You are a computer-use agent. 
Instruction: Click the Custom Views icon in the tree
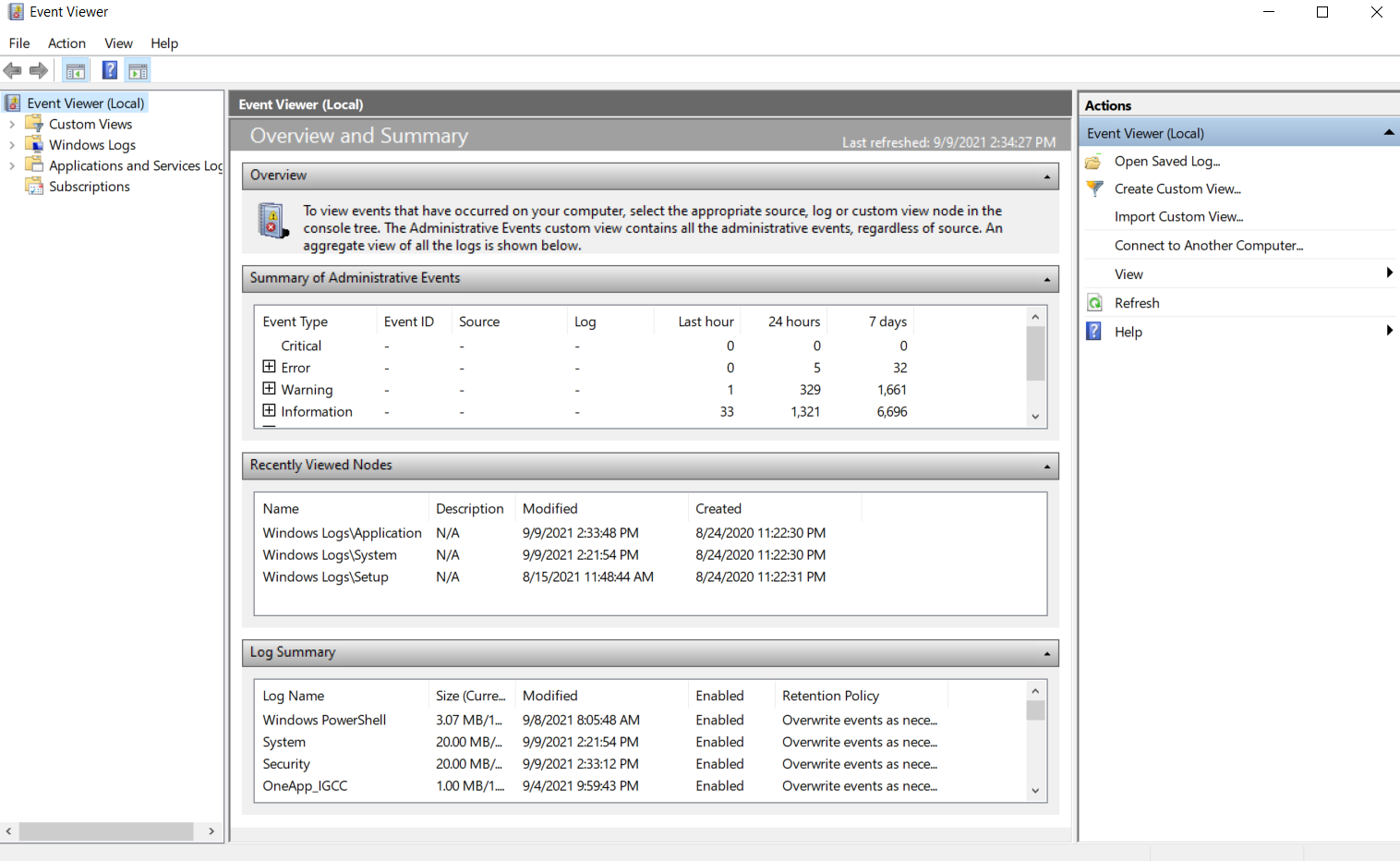33,123
